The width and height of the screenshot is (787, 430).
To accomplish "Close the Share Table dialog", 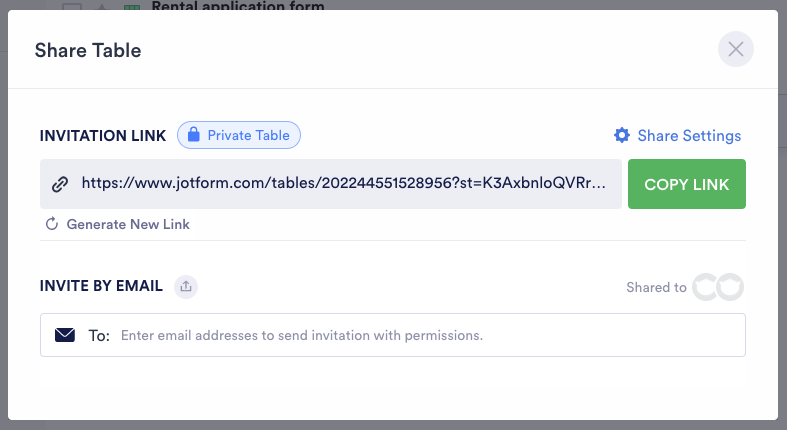I will click(736, 49).
